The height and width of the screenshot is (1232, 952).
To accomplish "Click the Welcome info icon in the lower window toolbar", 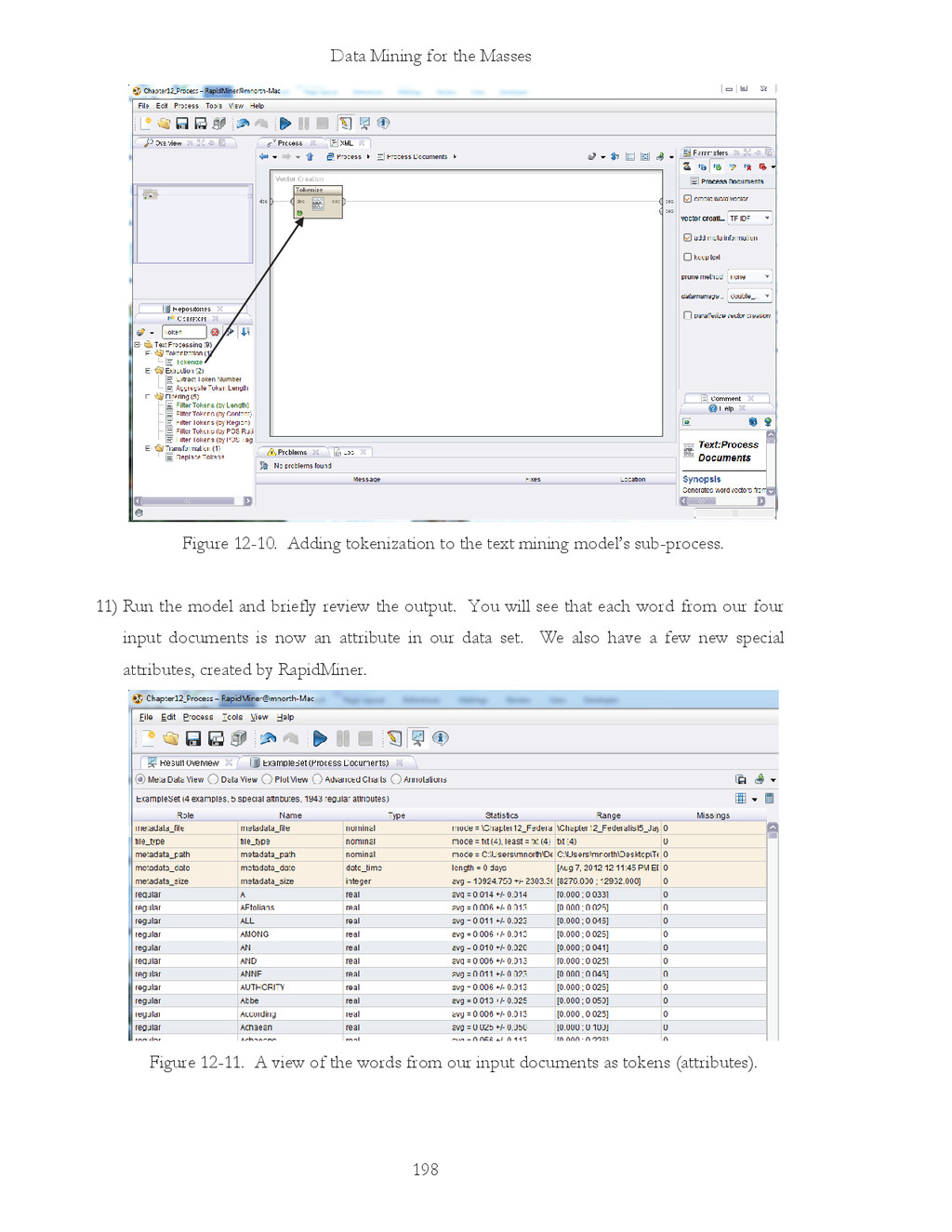I will point(441,738).
